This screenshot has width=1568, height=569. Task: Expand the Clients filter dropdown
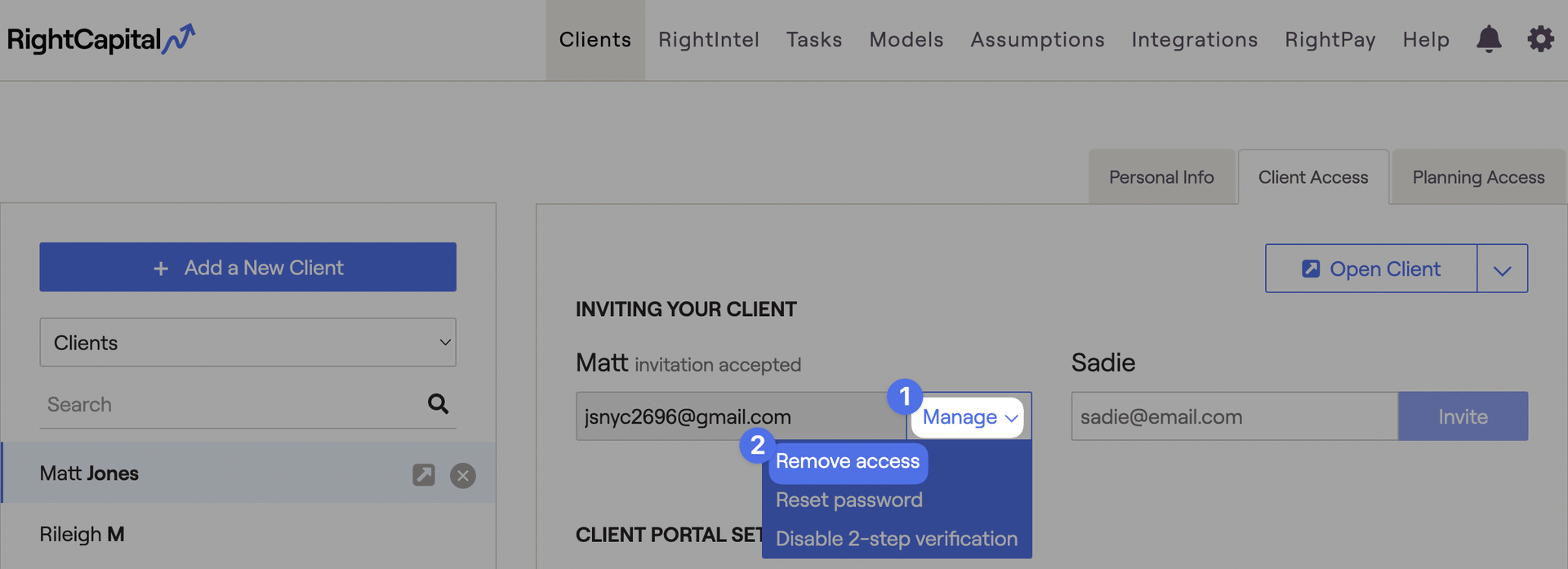click(247, 342)
